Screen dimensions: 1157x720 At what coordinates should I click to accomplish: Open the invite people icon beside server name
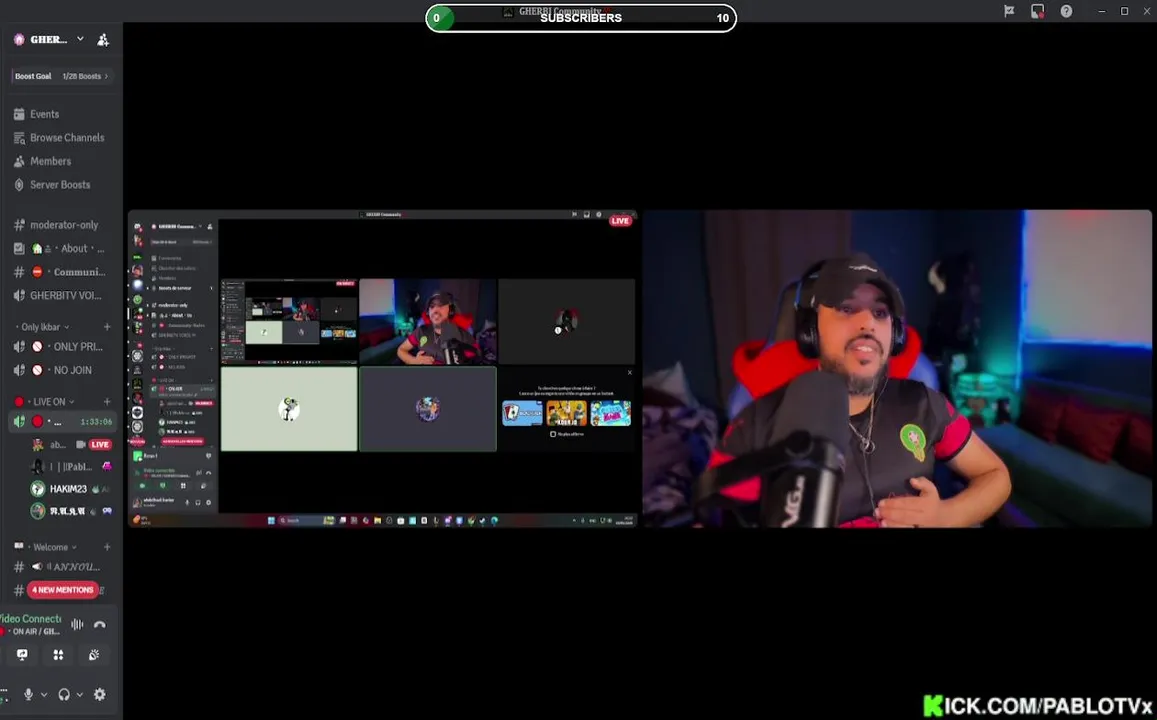tap(103, 40)
